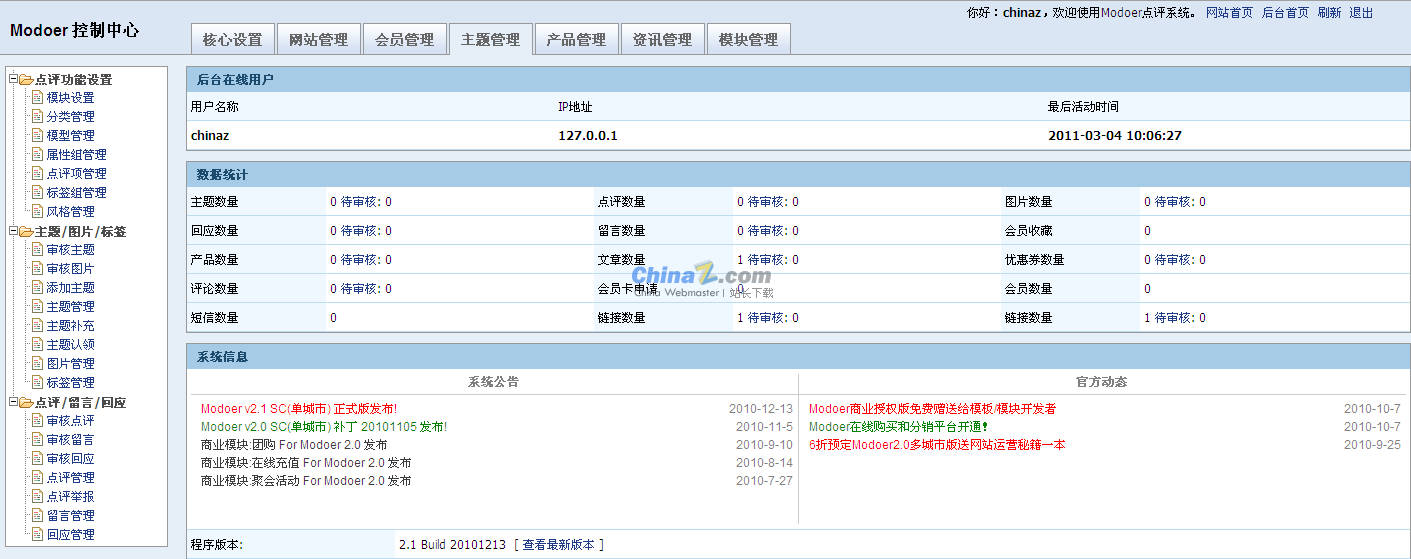Click the version text 2.1 Build 20101213

point(453,545)
